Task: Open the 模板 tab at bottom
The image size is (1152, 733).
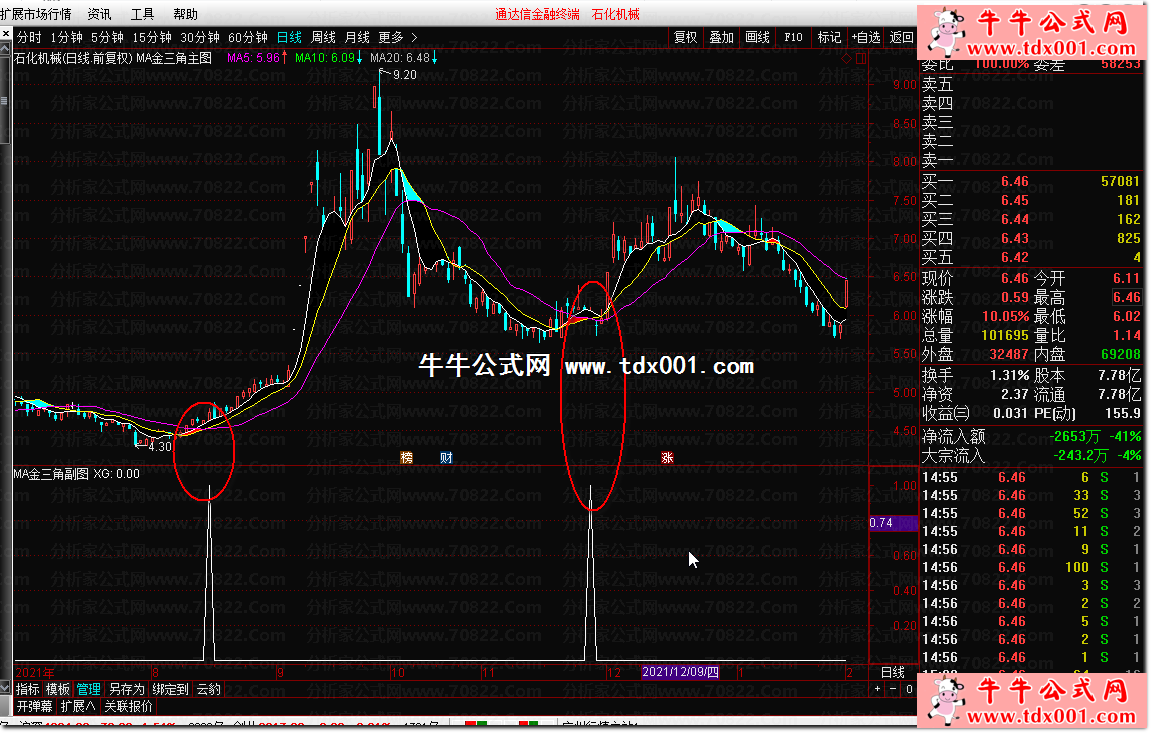Action: coord(58,689)
